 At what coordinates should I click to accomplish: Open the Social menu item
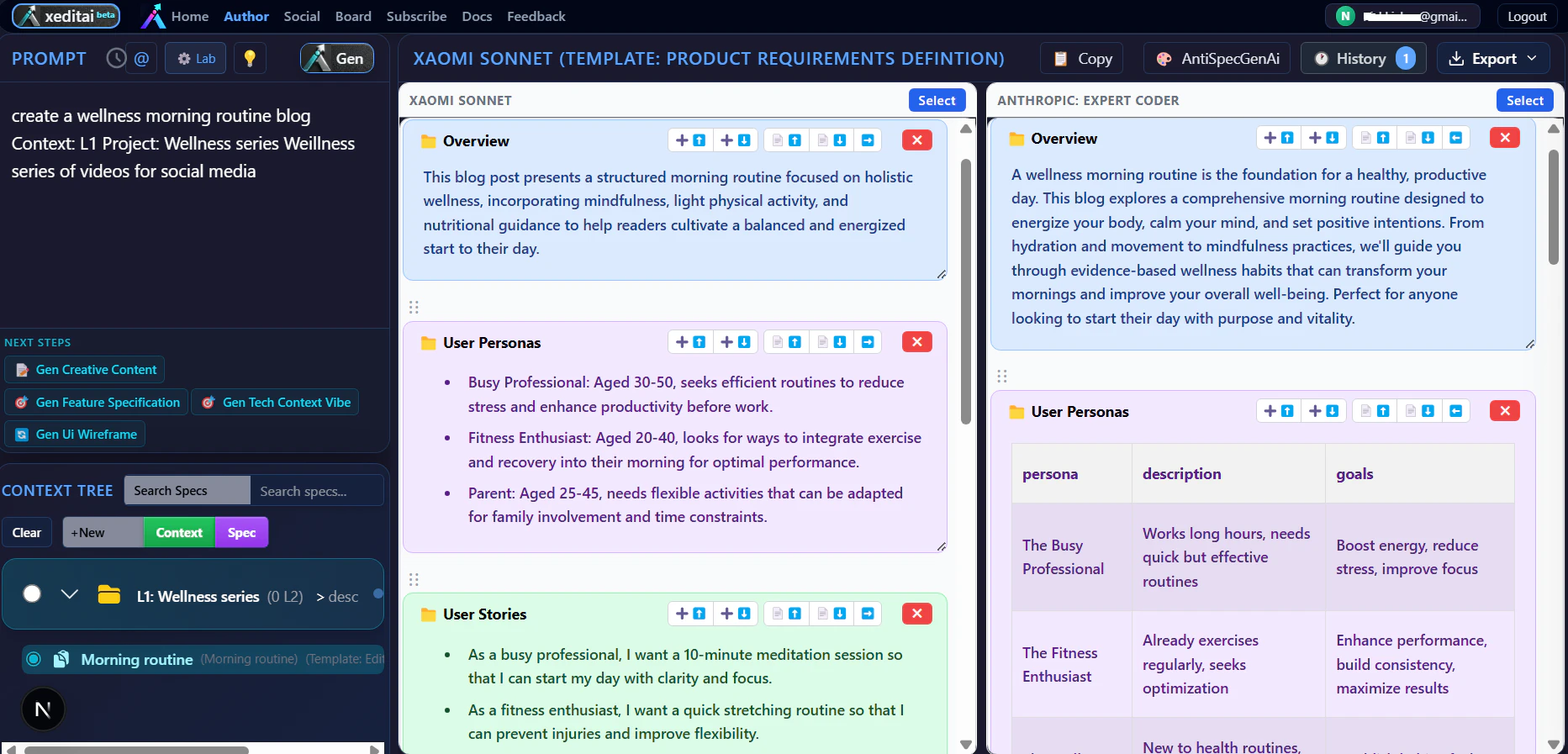(x=301, y=16)
